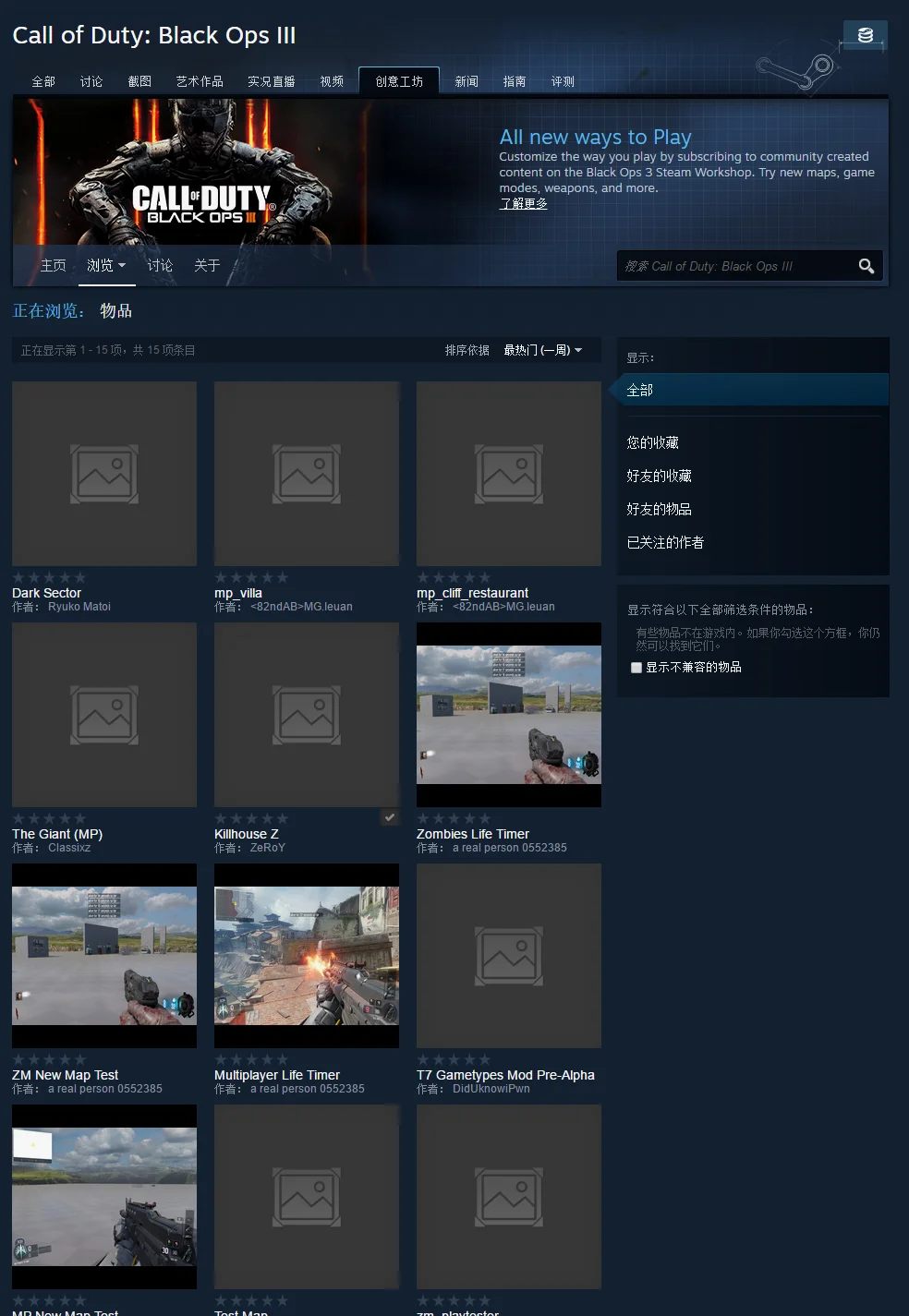Open the workshop 关于 section
This screenshot has height=1316, width=909.
pos(207,265)
